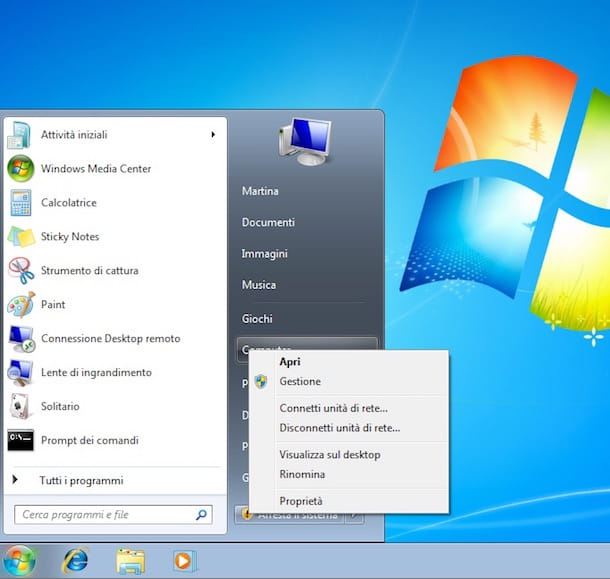The image size is (610, 579).
Task: Open the Giochi link
Action: click(x=257, y=319)
